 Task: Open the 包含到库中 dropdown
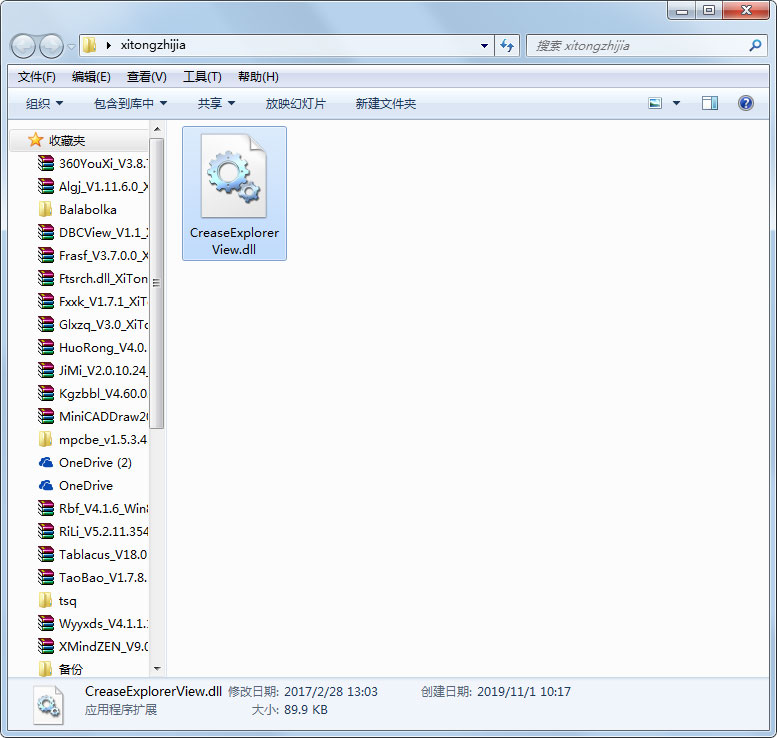(130, 103)
